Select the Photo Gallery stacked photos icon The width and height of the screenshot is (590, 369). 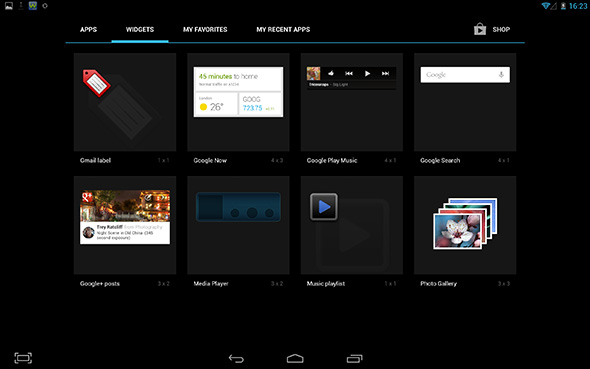coord(465,223)
